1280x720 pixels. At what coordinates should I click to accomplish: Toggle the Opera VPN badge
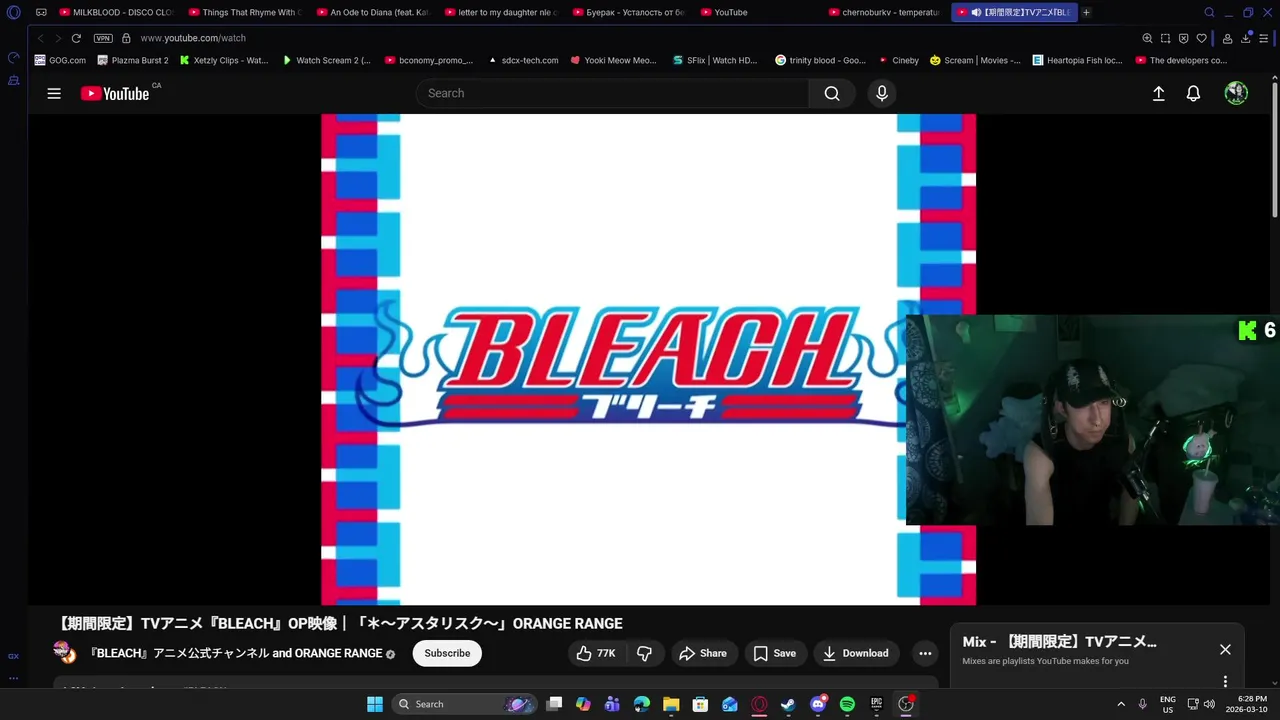click(103, 38)
